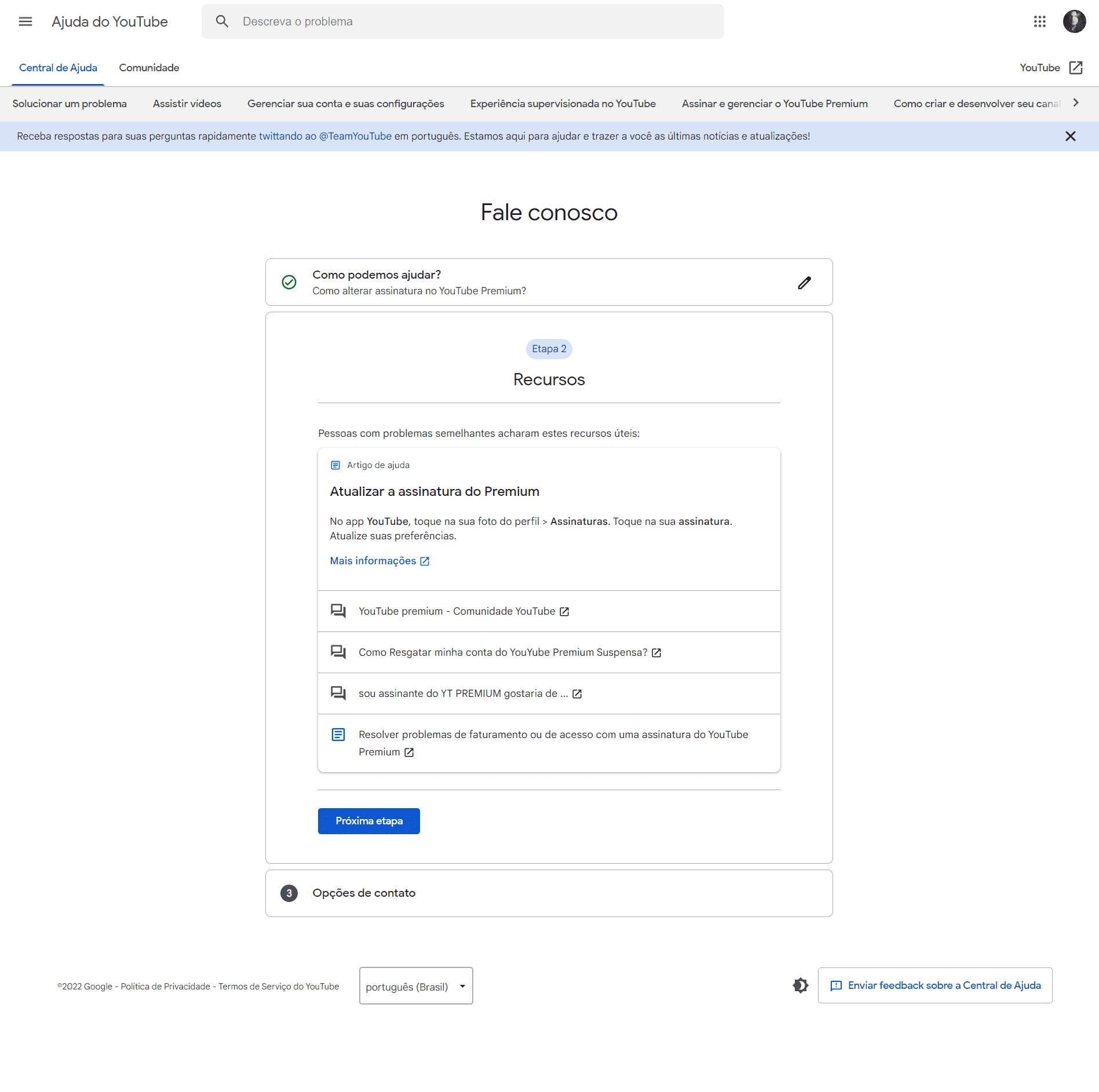Open Política de Privacidade link
1099x1092 pixels.
point(166,987)
